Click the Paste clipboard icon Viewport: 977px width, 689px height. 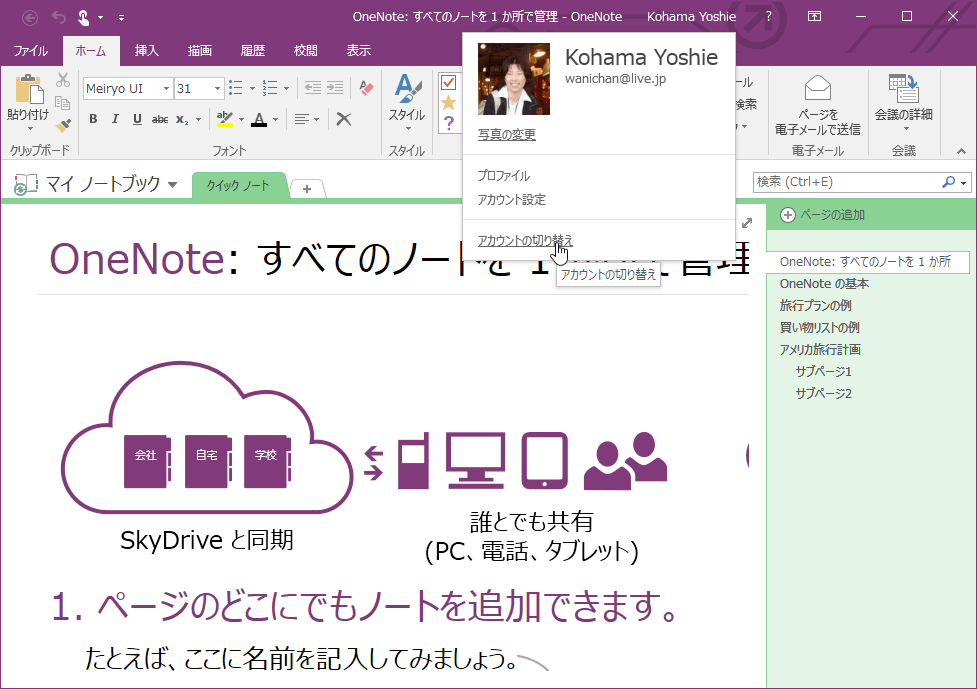tap(29, 89)
